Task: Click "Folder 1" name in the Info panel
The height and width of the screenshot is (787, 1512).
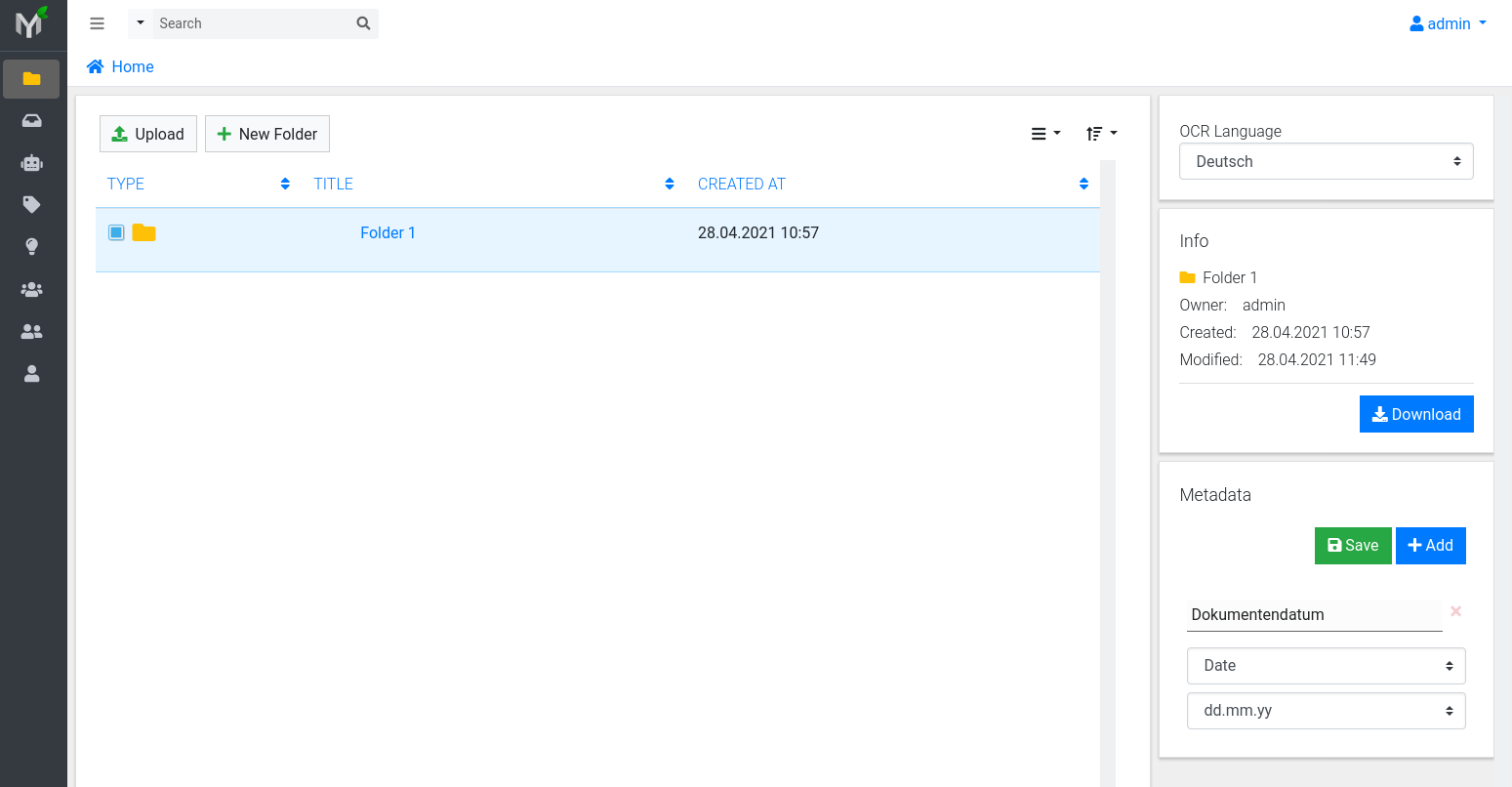Action: tap(1230, 277)
